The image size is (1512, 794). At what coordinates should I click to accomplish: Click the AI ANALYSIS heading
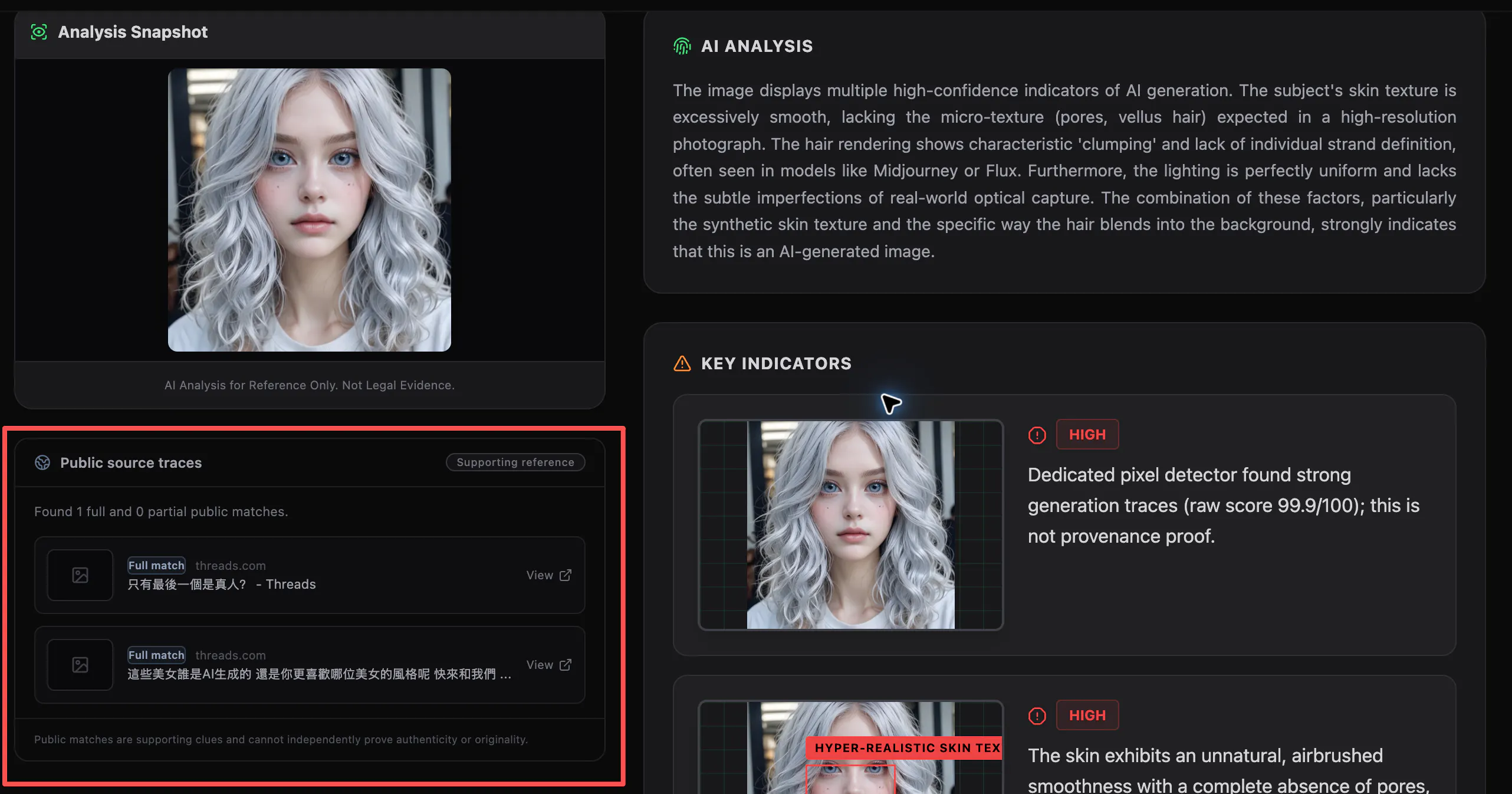(x=757, y=46)
